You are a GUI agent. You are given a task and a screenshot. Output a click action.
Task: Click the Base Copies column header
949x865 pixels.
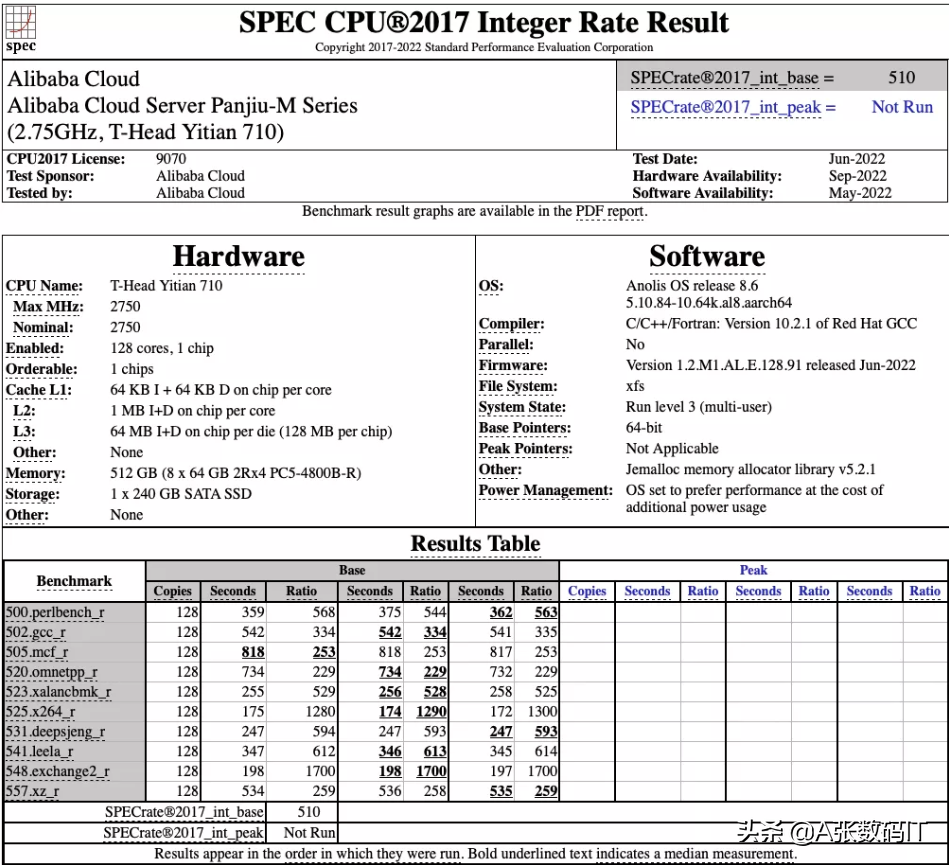[x=172, y=591]
